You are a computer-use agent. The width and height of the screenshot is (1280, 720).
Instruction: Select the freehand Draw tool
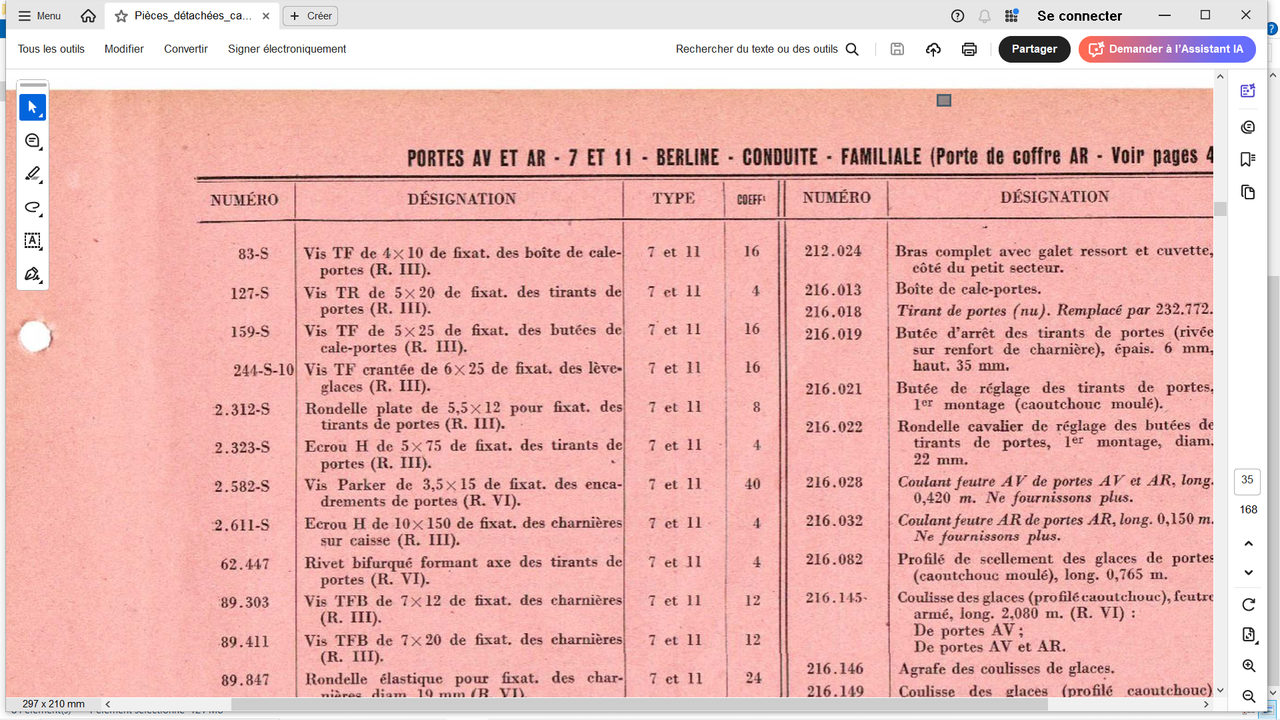pyautogui.click(x=33, y=208)
